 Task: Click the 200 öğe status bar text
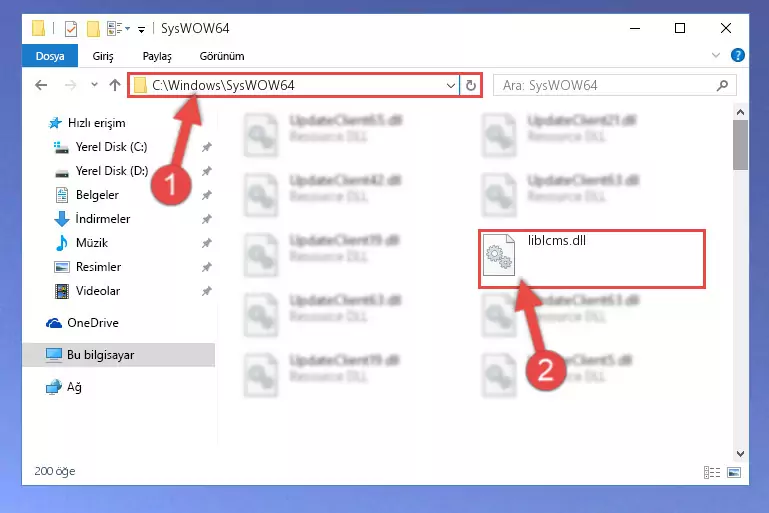[55, 471]
